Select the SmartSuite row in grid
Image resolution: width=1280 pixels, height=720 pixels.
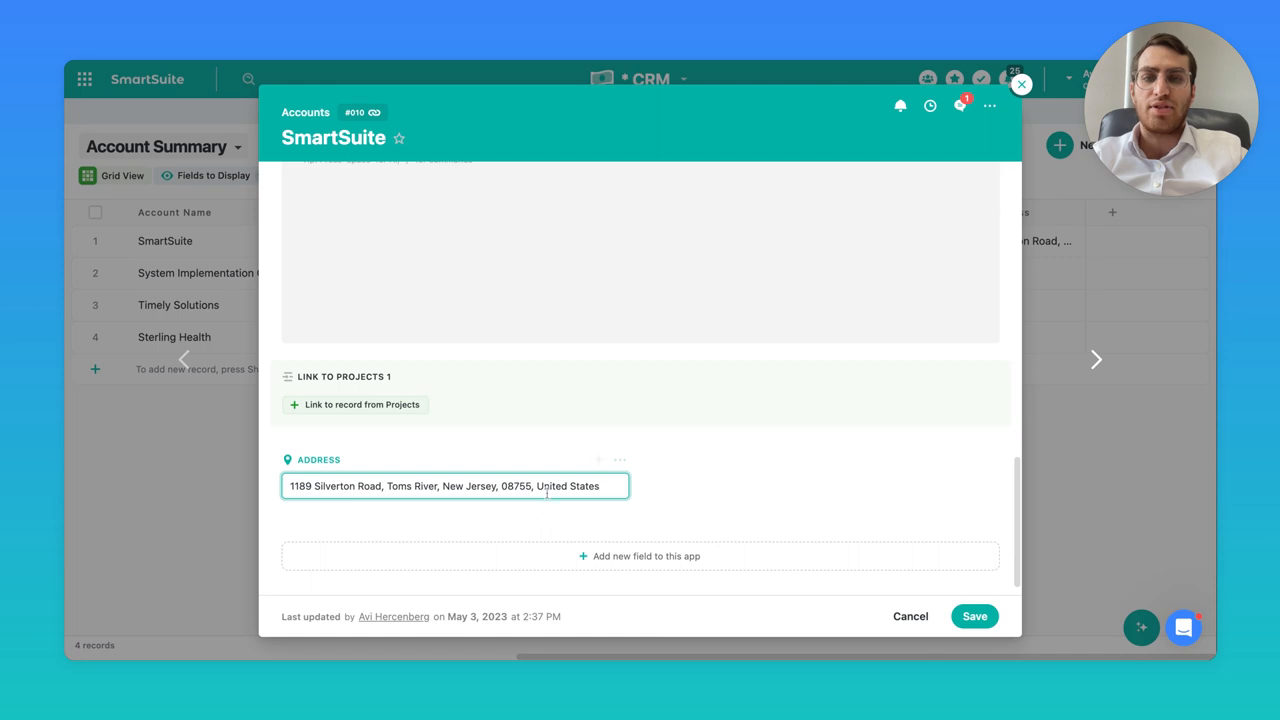(x=165, y=241)
